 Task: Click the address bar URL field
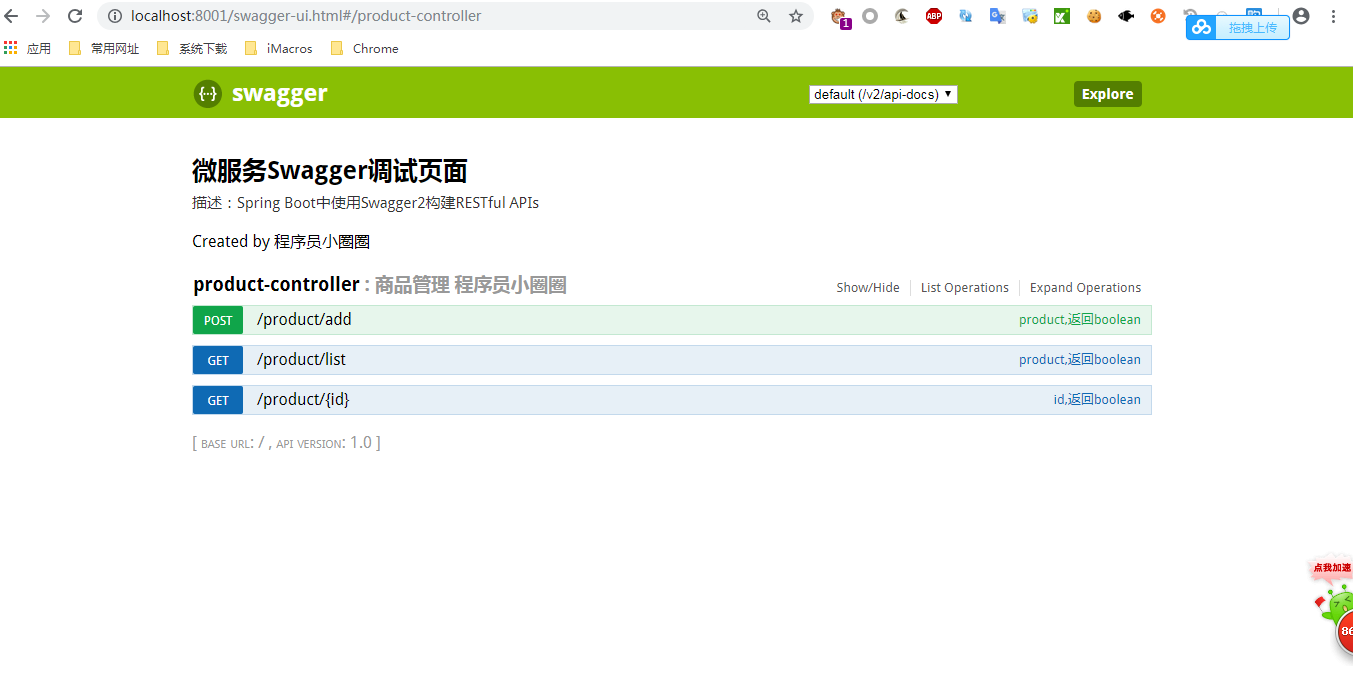coord(430,16)
